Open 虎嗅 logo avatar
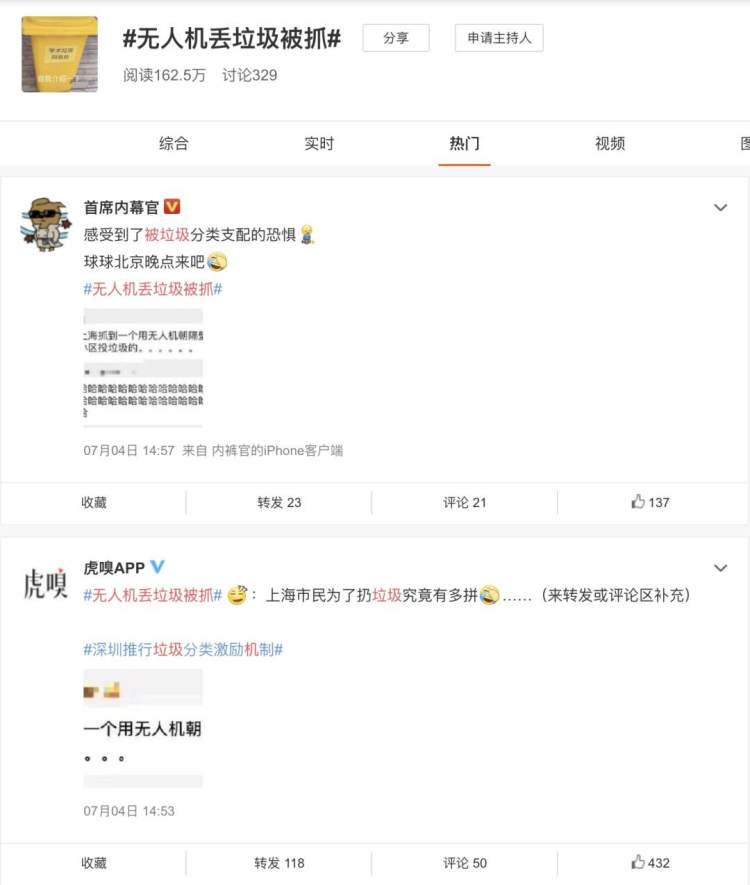Image resolution: width=750 pixels, height=885 pixels. tap(46, 584)
